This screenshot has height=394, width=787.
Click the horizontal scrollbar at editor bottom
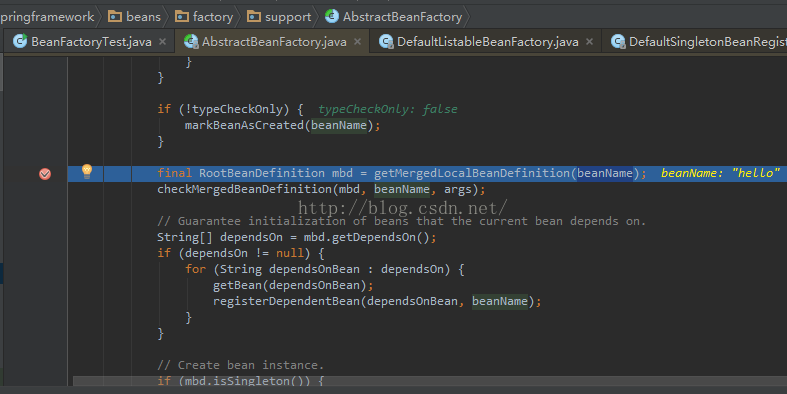pyautogui.click(x=430, y=381)
